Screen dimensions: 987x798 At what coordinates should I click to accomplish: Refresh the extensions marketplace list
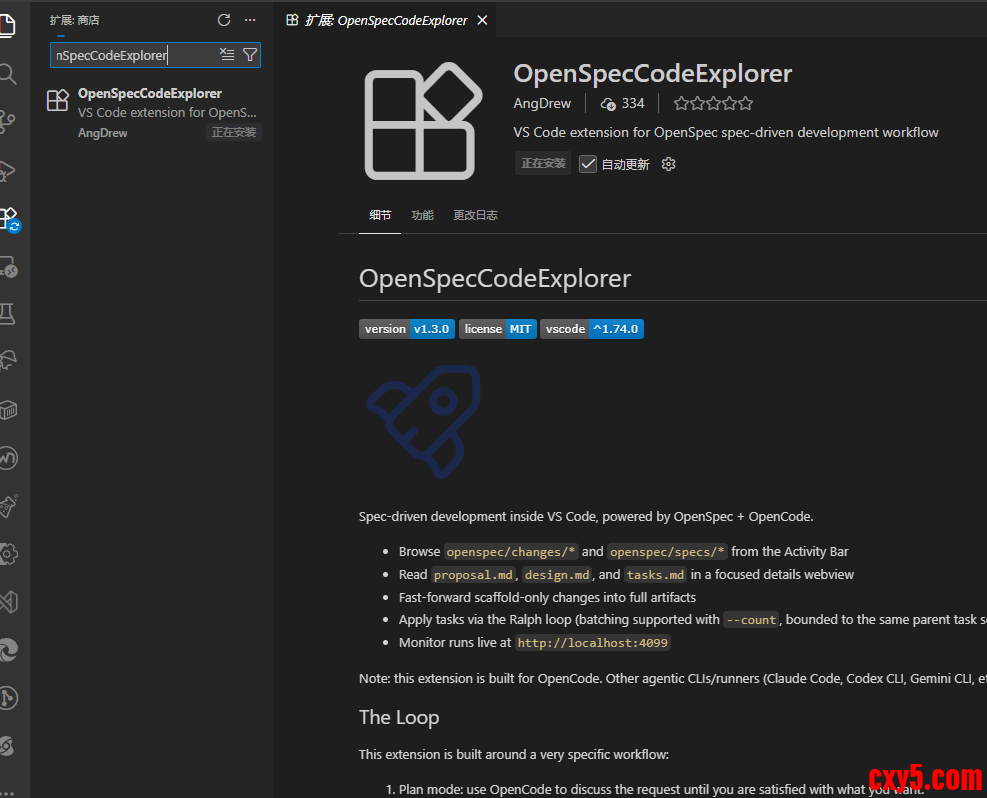(x=224, y=20)
